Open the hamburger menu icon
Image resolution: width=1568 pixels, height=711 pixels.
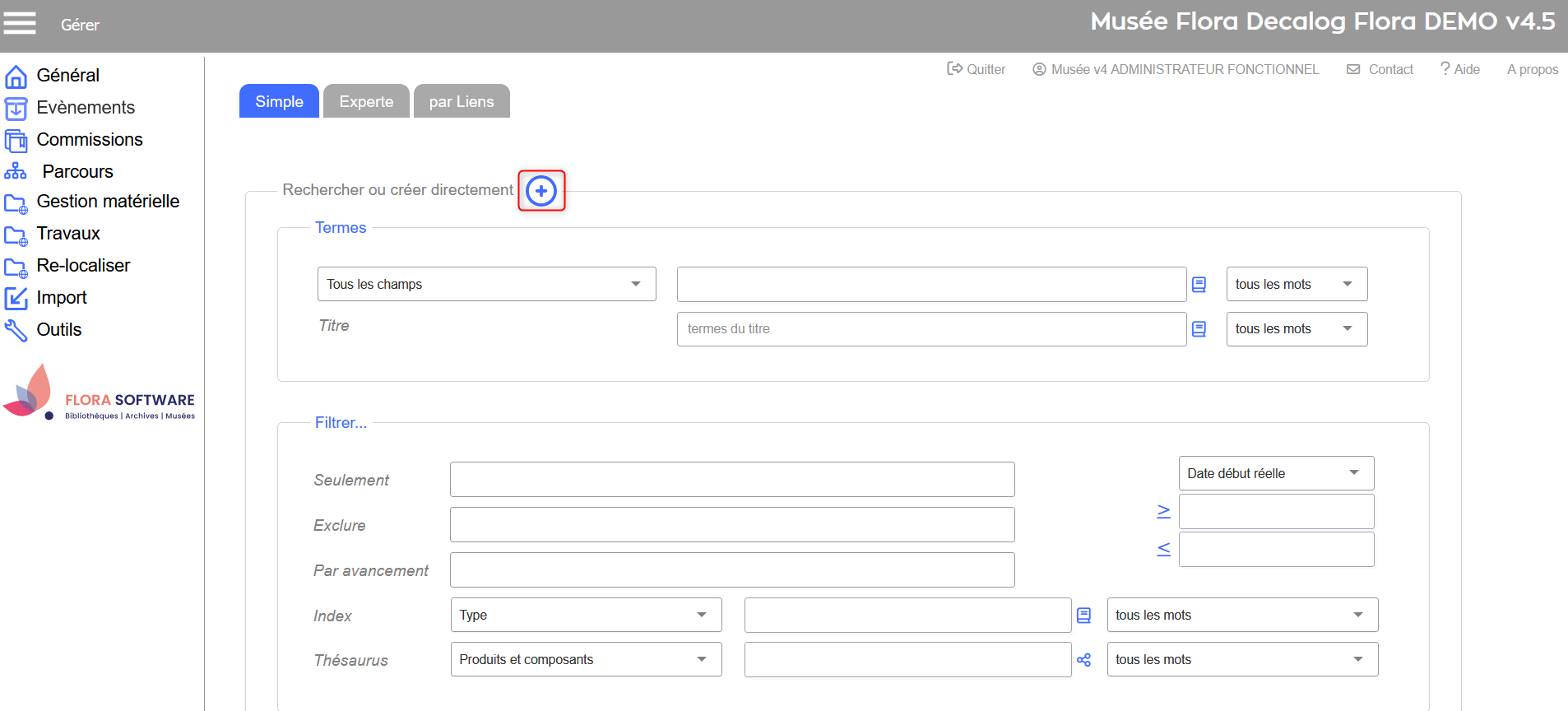click(x=20, y=23)
